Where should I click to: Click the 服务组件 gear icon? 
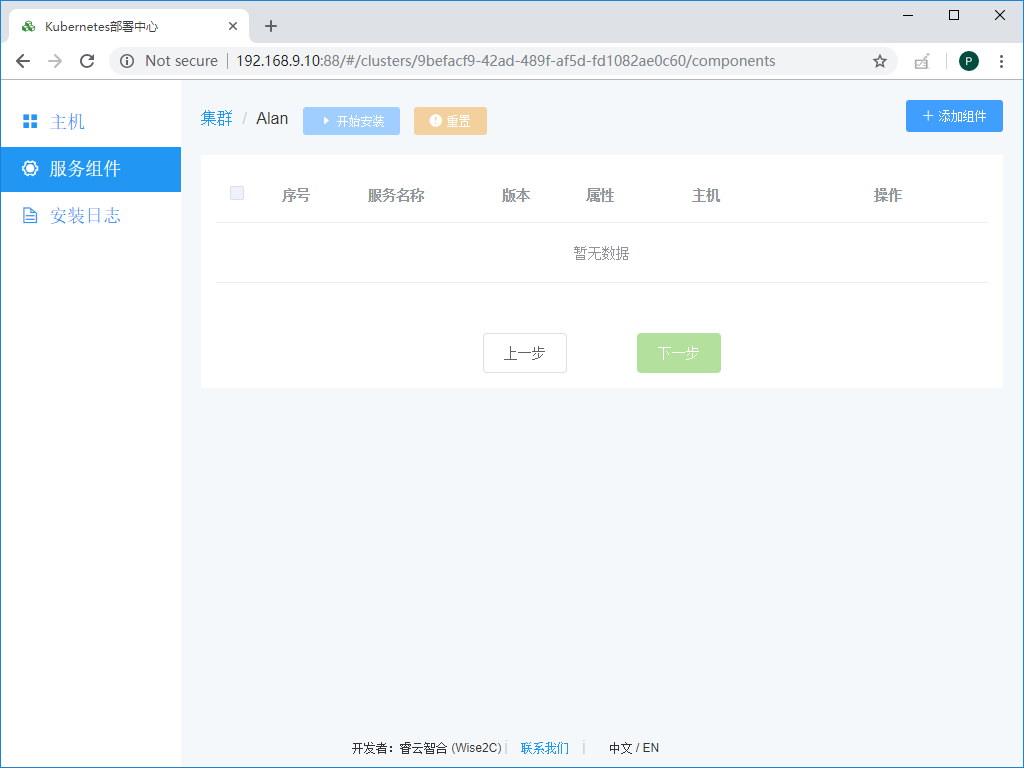(30, 169)
